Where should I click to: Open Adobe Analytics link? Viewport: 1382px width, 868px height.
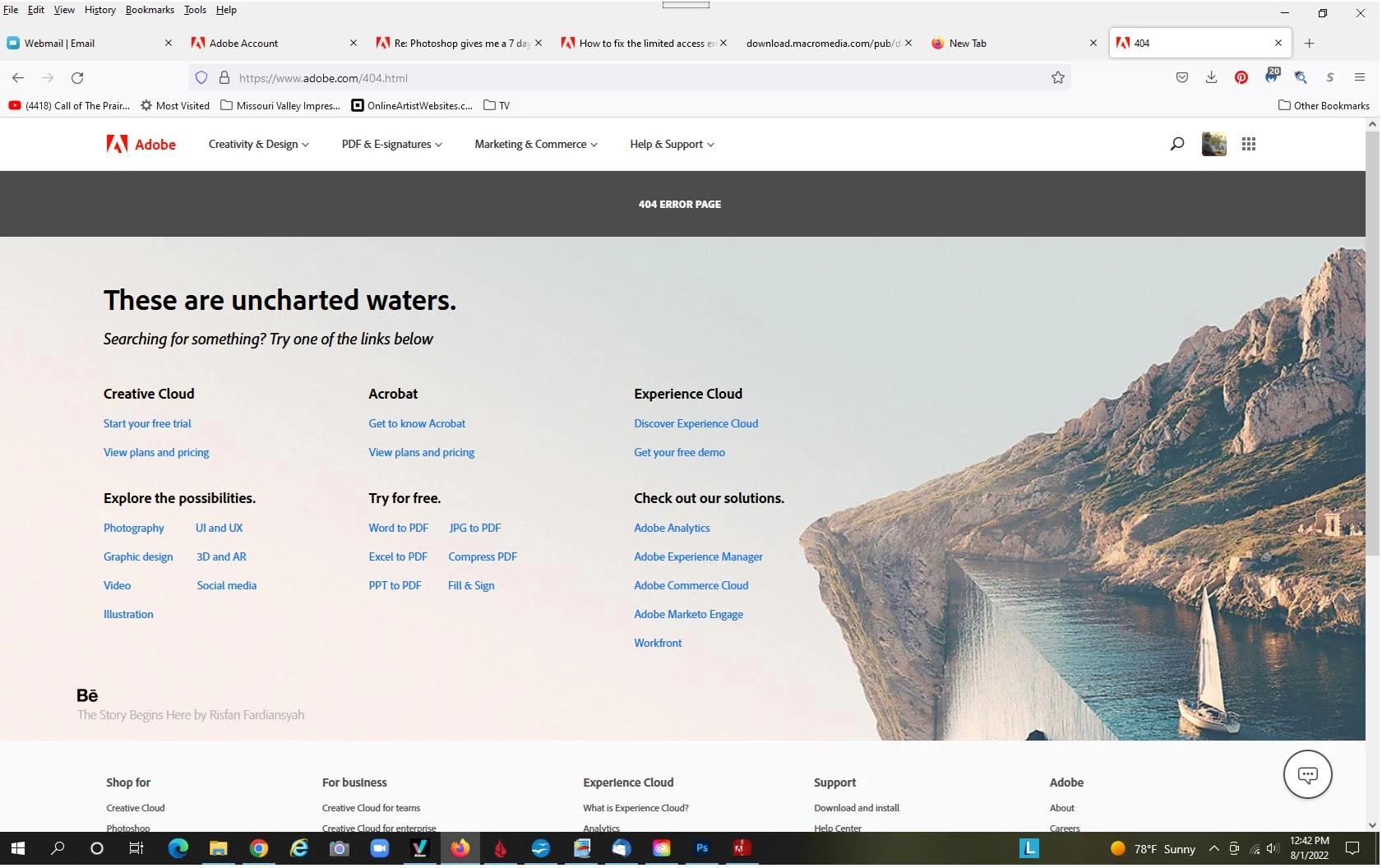click(672, 529)
